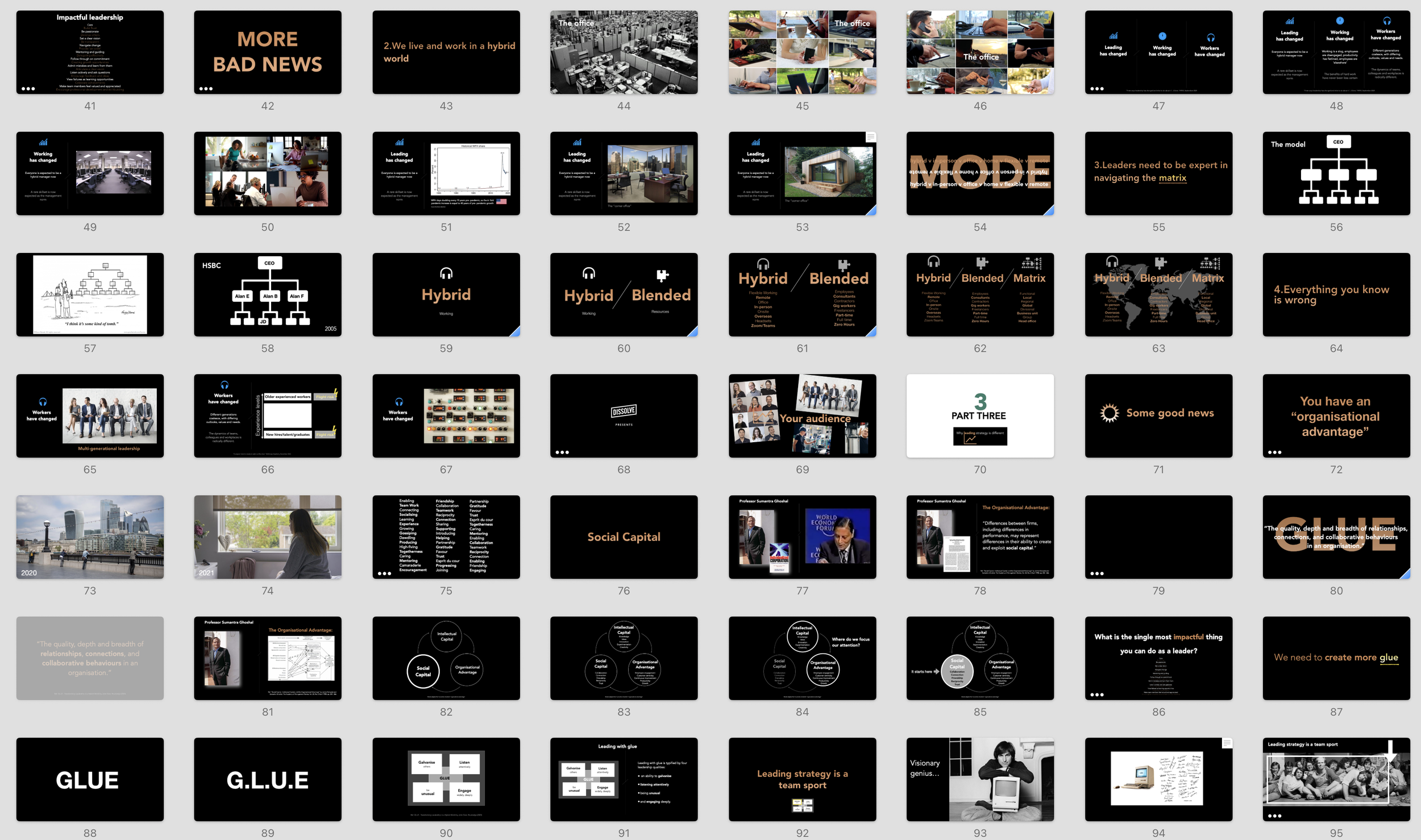Viewport: 1421px width, 840px height.
Task: Click the blue transition corner on slide 54
Action: (1049, 211)
